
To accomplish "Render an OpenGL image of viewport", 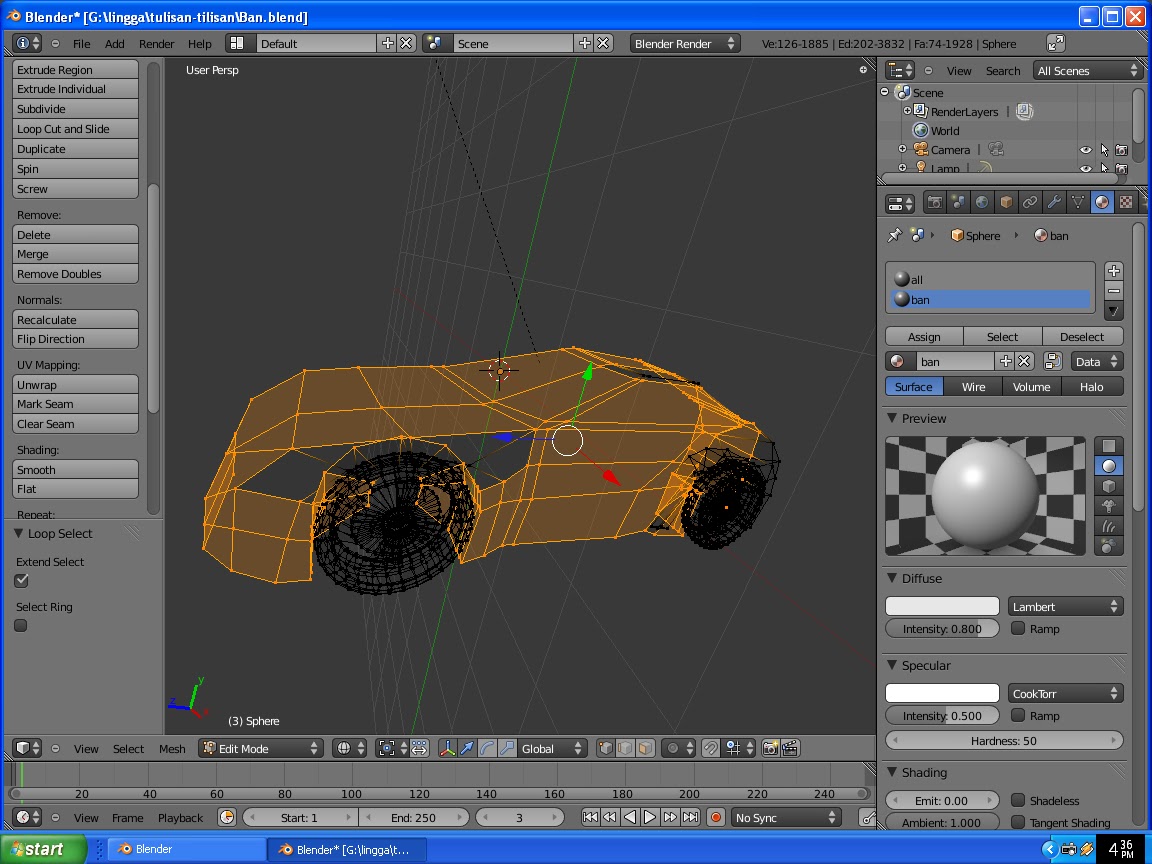I will [x=770, y=749].
